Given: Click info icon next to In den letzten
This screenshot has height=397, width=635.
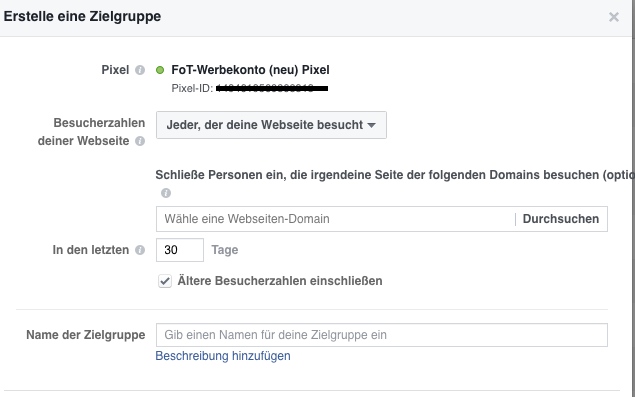Looking at the screenshot, I should (140, 250).
